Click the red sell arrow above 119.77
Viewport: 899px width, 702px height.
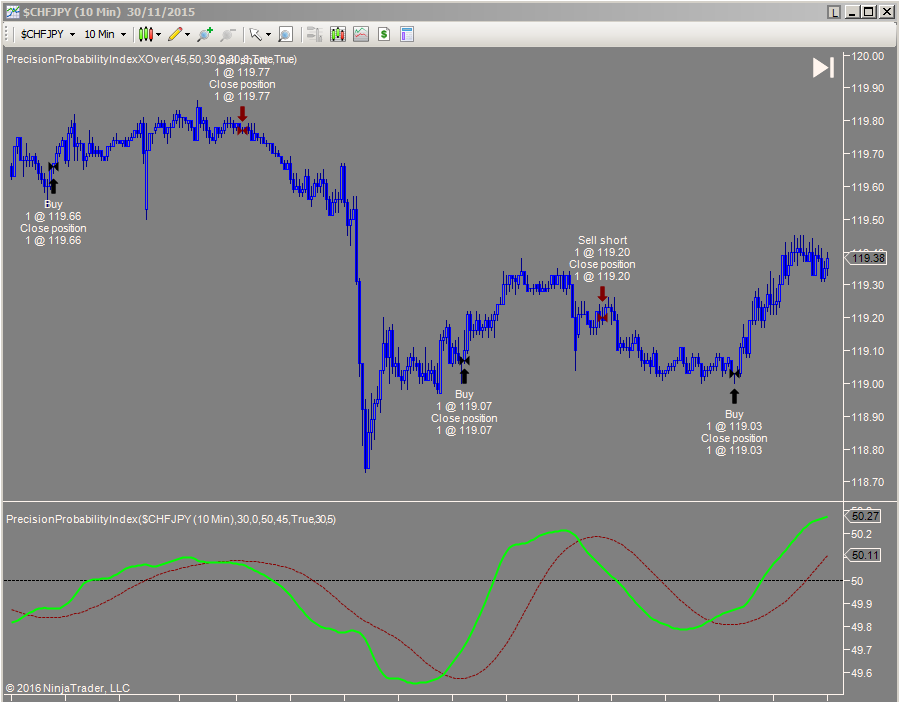242,115
